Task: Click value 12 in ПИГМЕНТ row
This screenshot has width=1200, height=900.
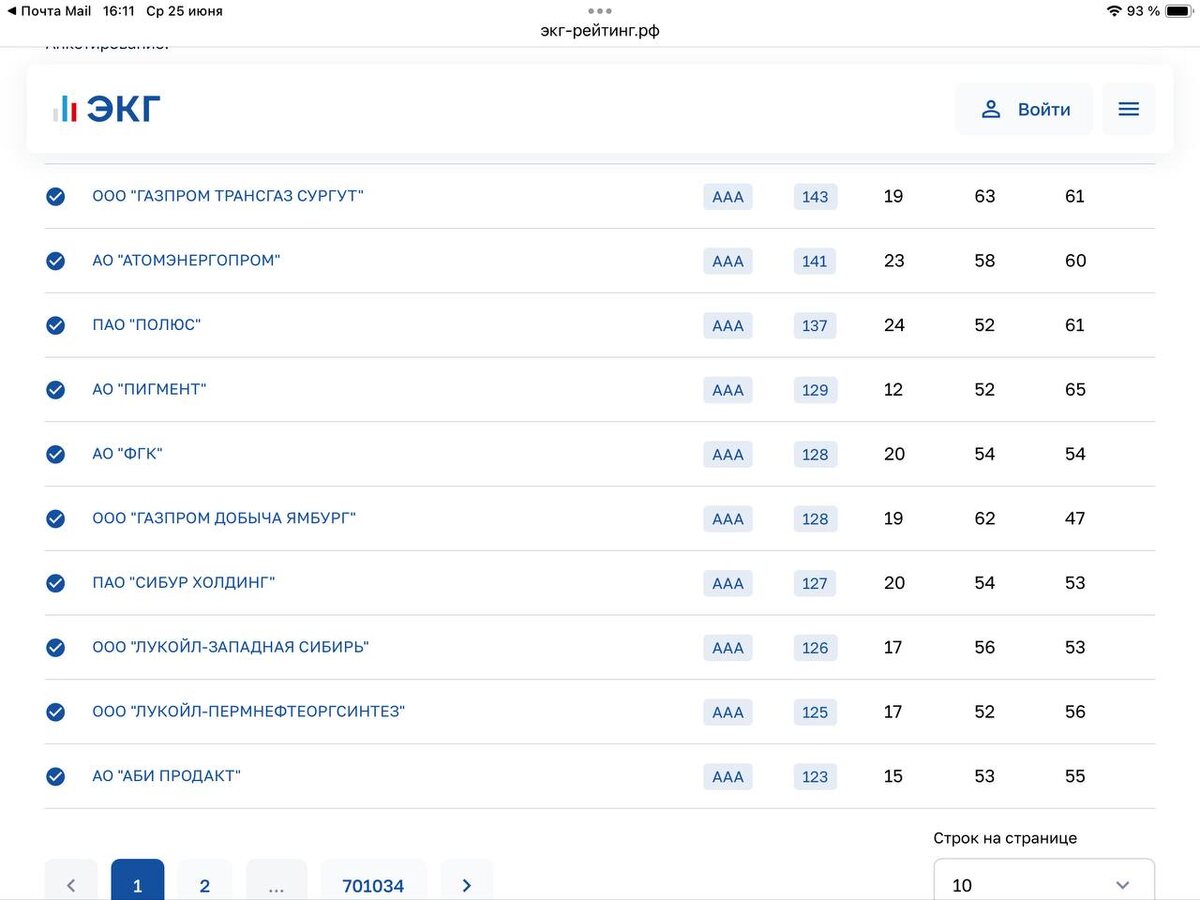Action: (893, 390)
